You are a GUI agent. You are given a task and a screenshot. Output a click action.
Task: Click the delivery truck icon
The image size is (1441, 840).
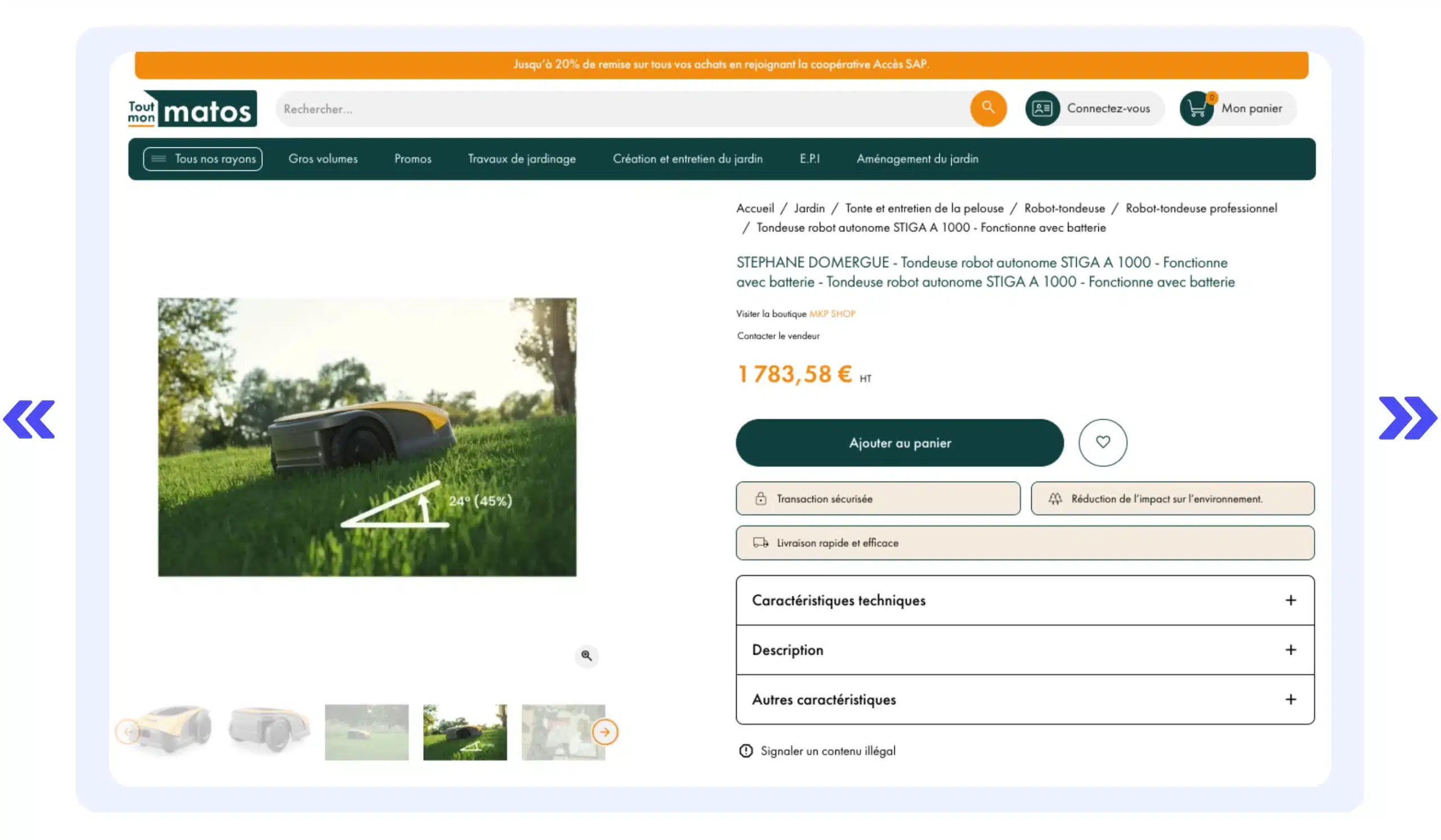point(760,542)
